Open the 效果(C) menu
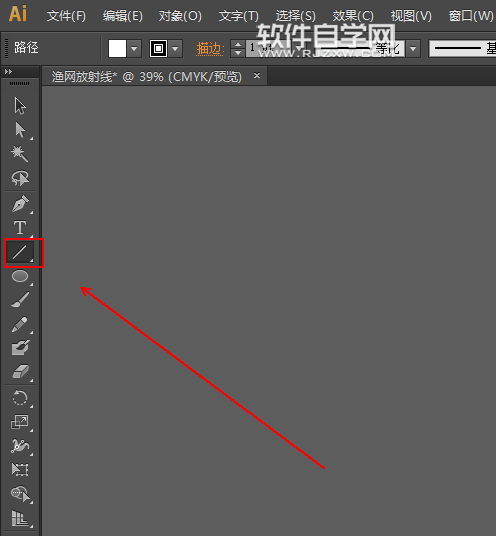Viewport: 496px width, 536px height. (x=353, y=16)
